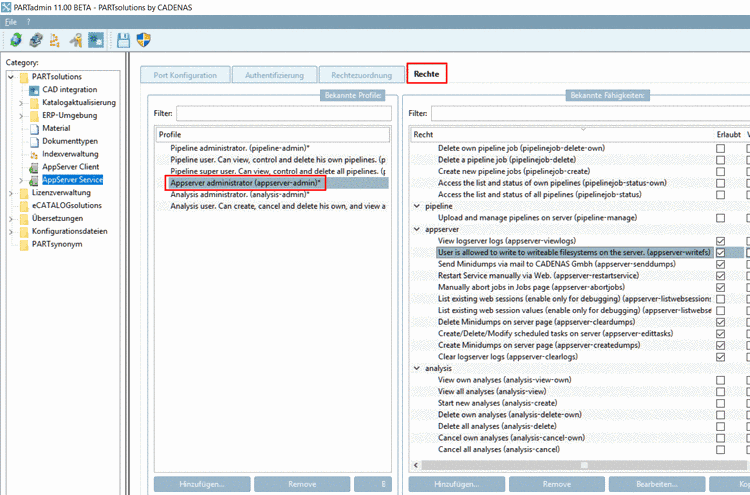
Task: Enable List existing web sessions checkbox
Action: [720, 299]
